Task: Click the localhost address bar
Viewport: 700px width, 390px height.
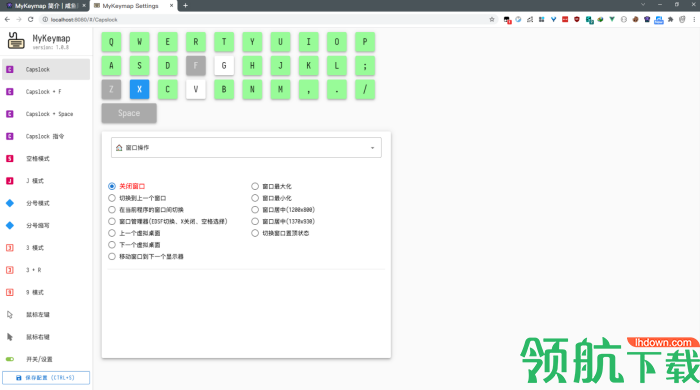Action: (x=268, y=19)
